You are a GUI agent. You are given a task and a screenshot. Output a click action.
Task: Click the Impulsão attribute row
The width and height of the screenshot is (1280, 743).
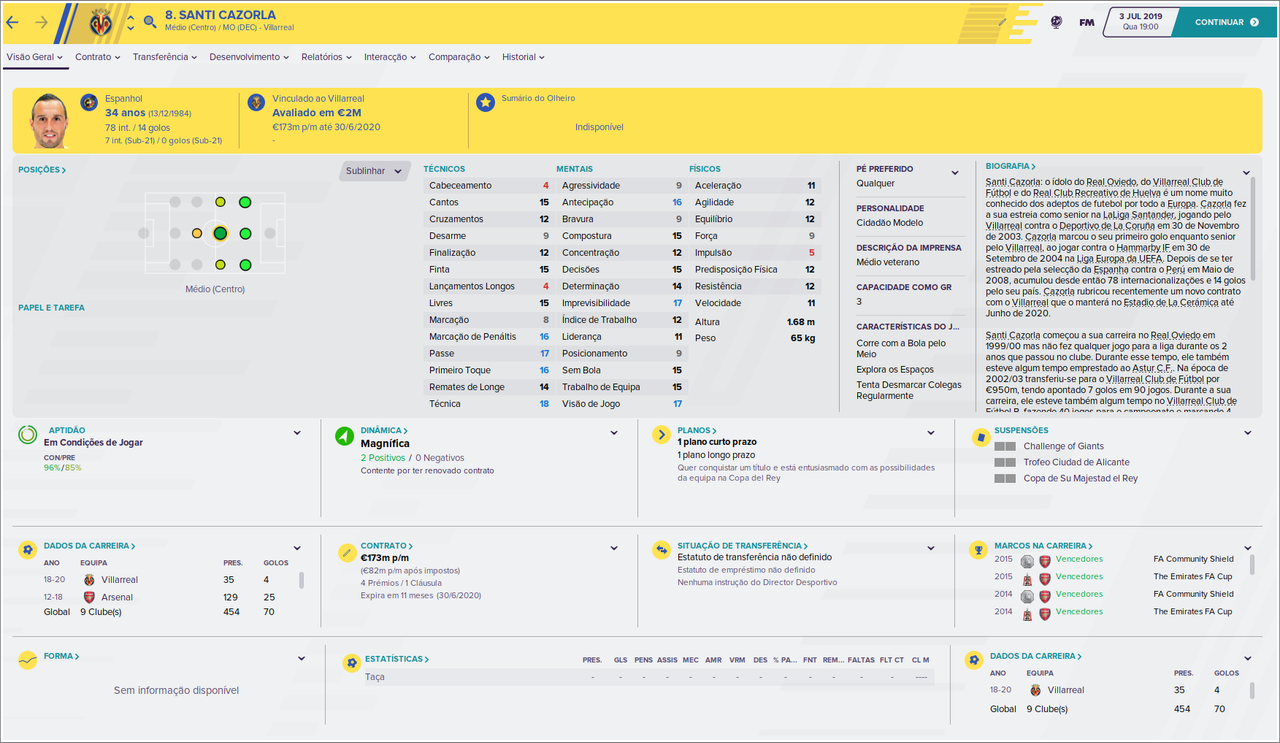pos(754,253)
